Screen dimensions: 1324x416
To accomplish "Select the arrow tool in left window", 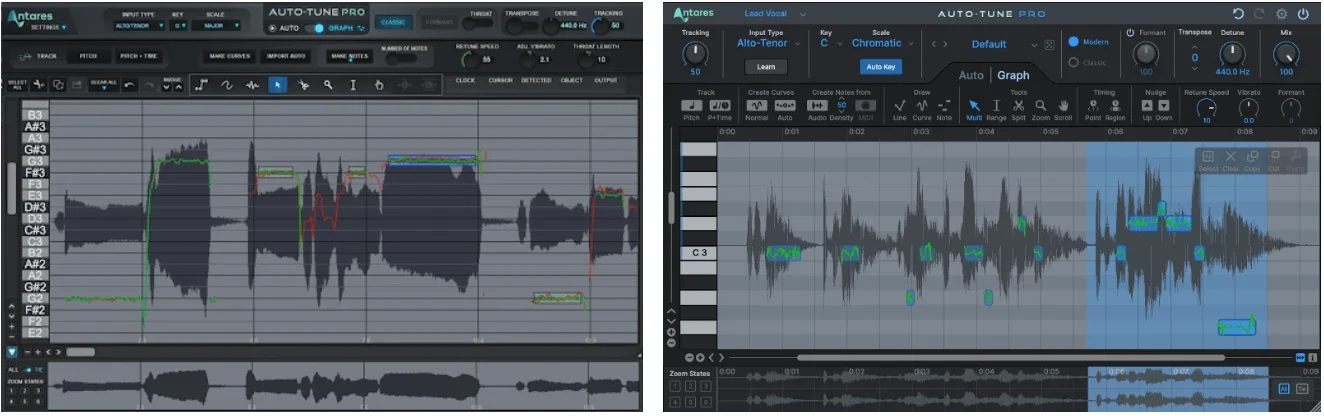I will [x=278, y=85].
